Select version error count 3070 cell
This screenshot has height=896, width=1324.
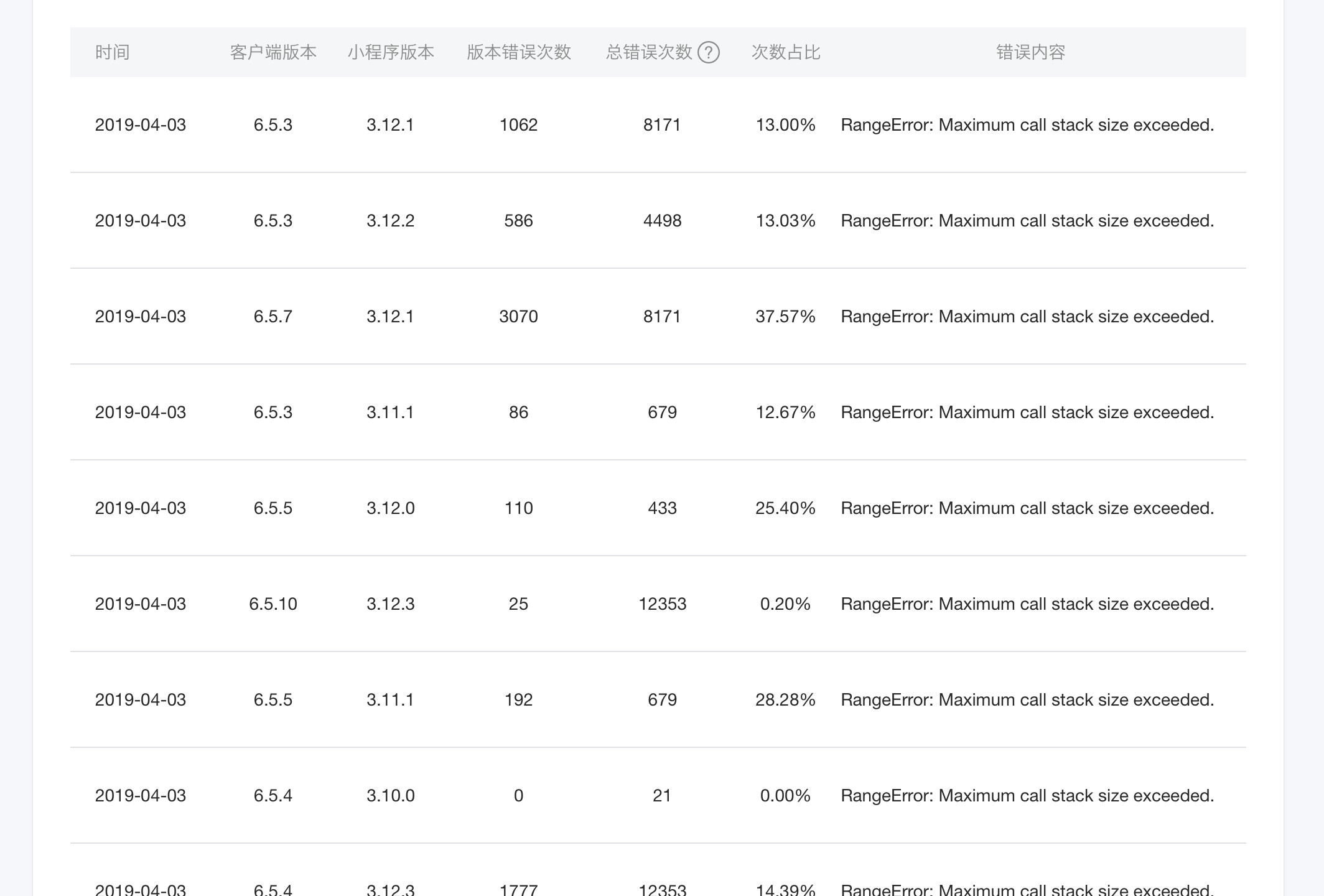518,317
